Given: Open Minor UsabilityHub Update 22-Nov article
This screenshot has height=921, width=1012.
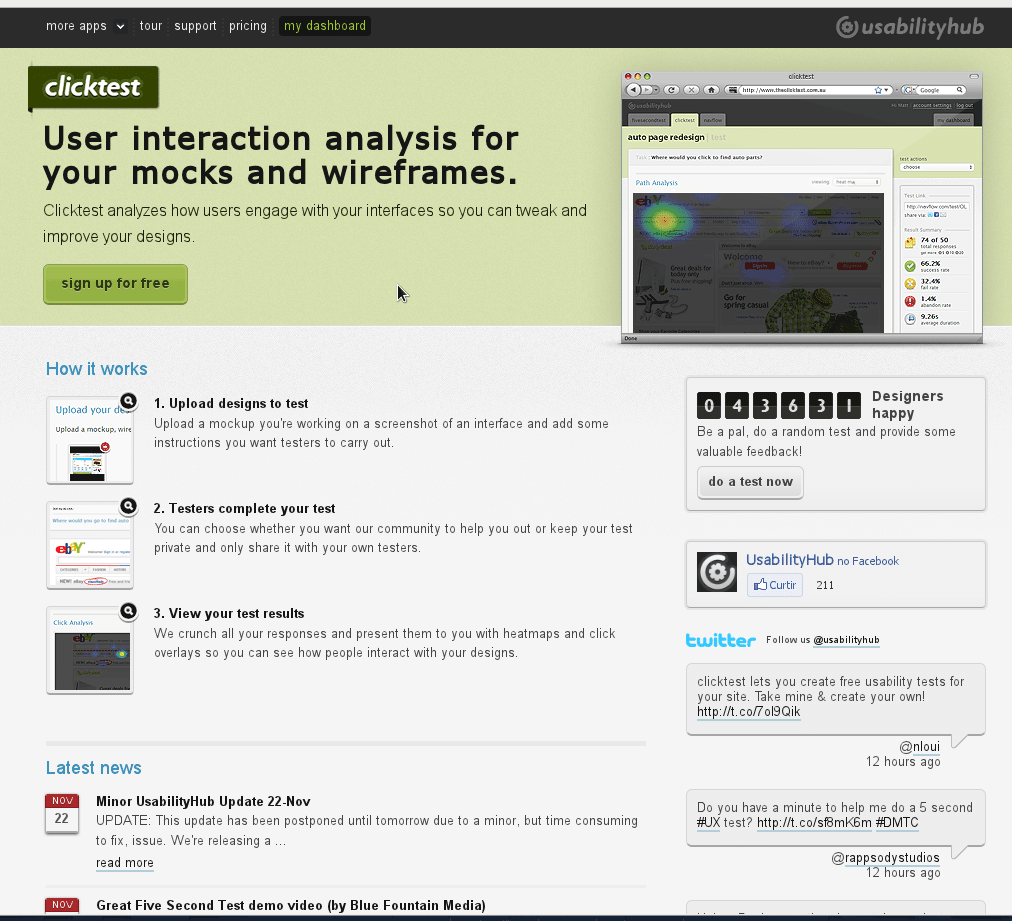Looking at the screenshot, I should (x=203, y=801).
